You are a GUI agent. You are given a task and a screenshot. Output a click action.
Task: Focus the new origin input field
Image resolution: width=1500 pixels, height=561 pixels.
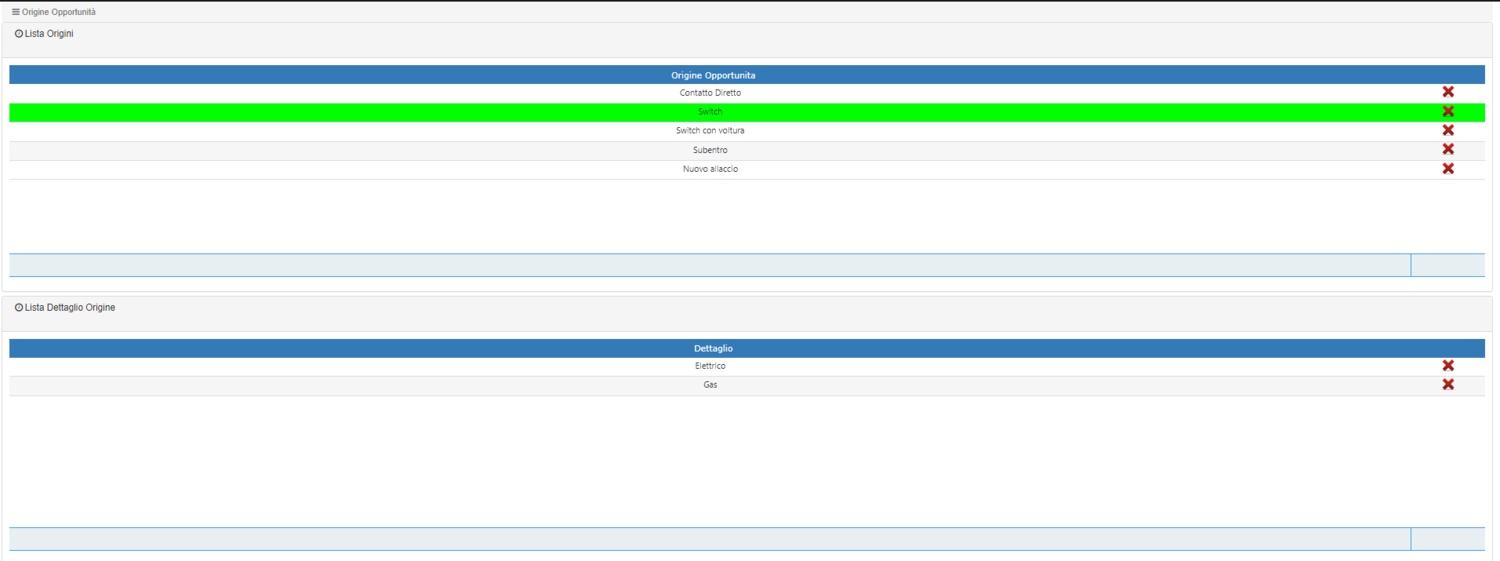point(710,265)
